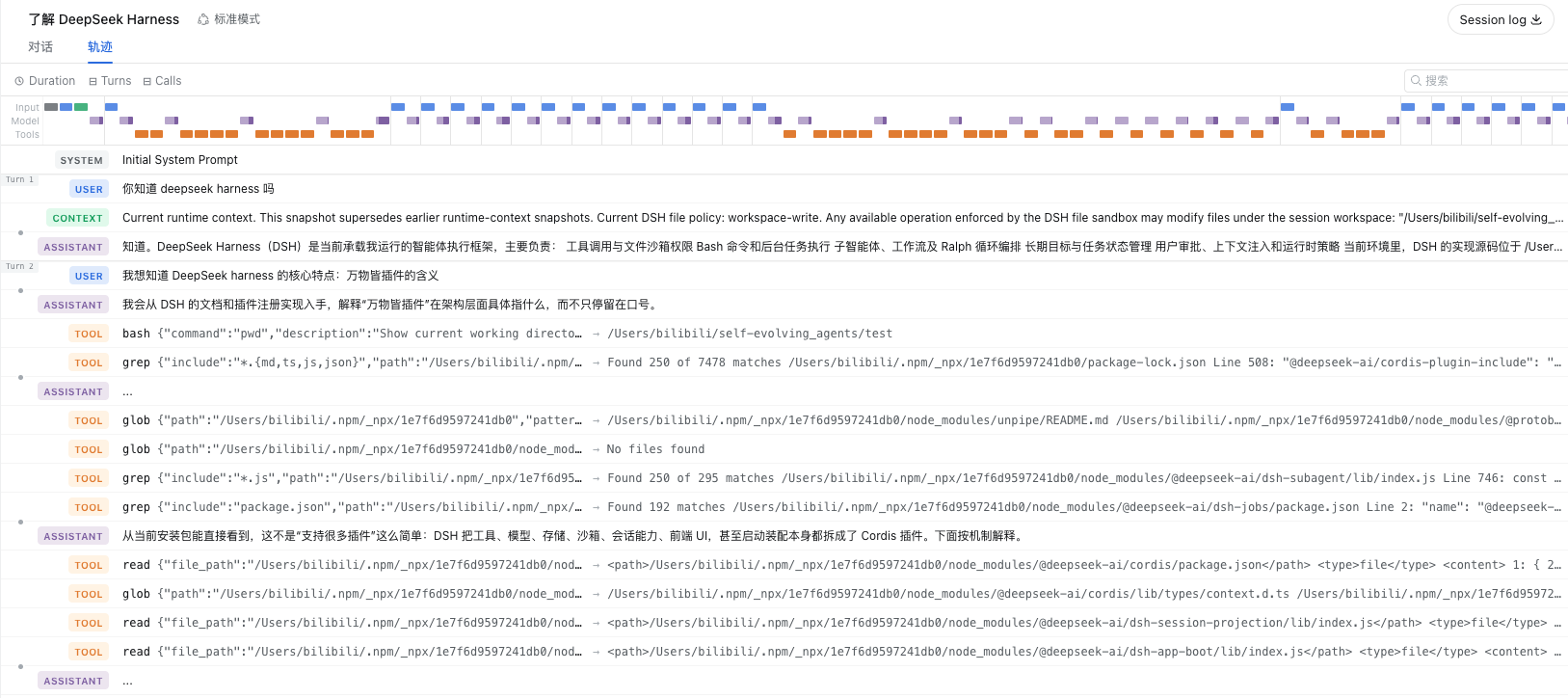
Task: Toggle the Calls view
Action: click(x=162, y=81)
